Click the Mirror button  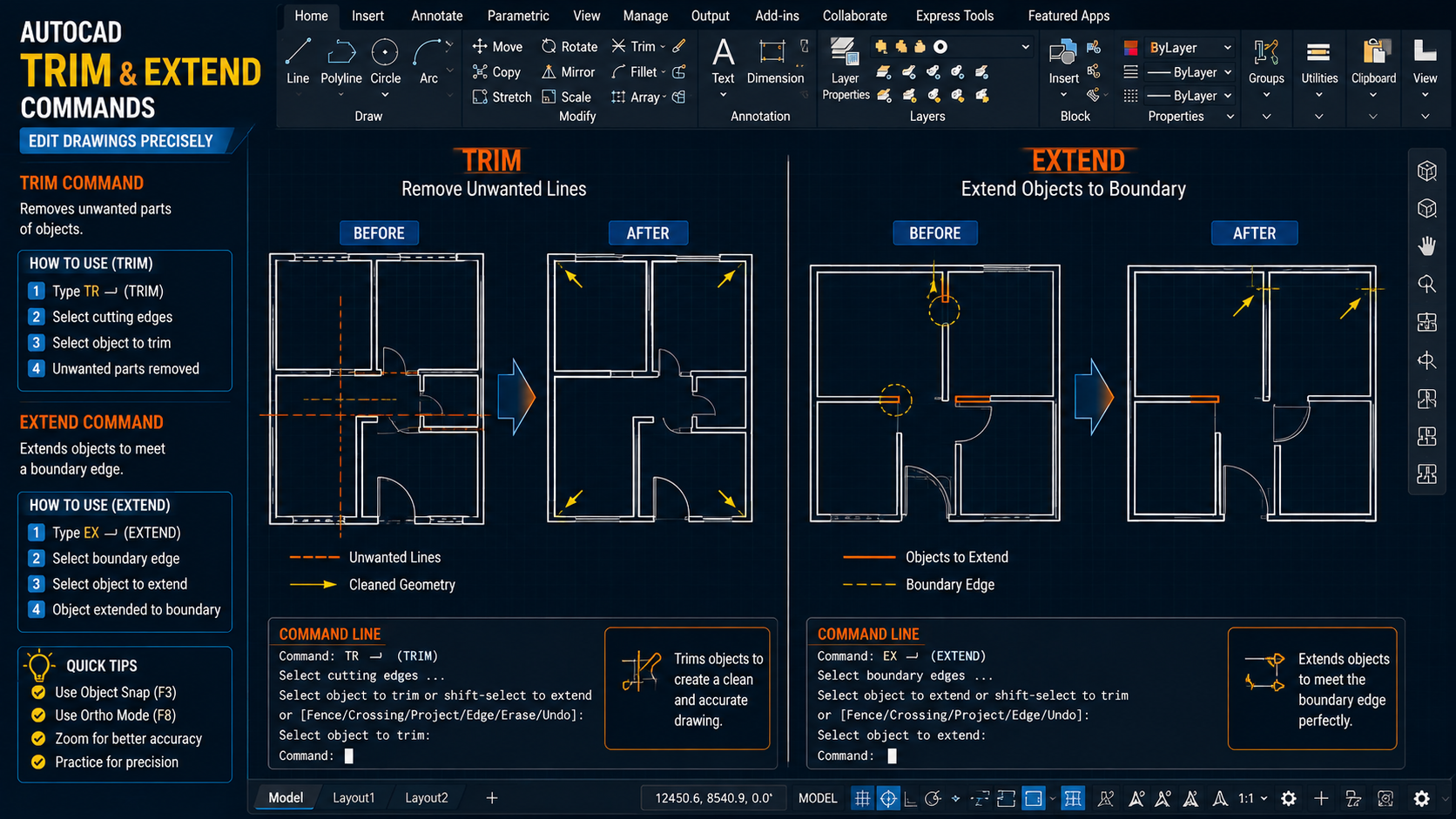tap(569, 71)
